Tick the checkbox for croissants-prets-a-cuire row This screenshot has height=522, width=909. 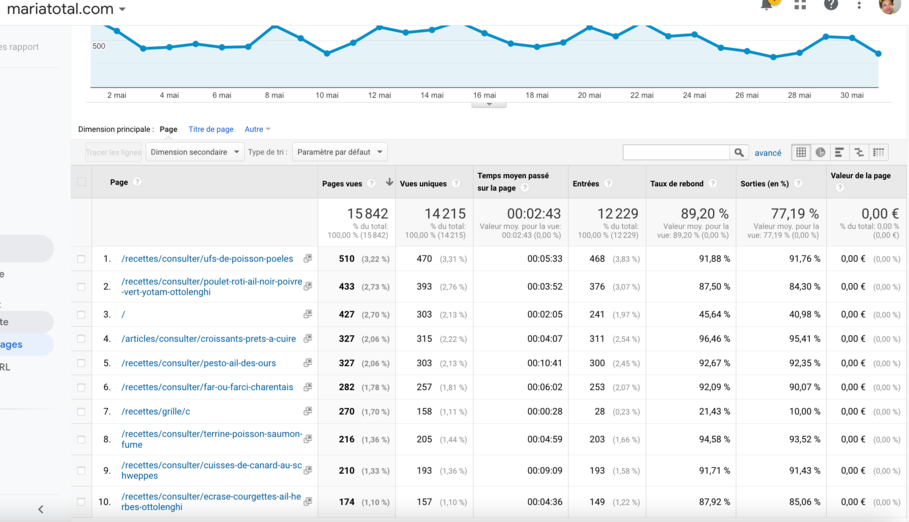[81, 339]
